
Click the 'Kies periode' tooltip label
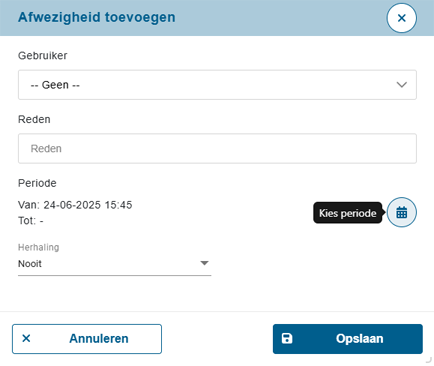(348, 213)
